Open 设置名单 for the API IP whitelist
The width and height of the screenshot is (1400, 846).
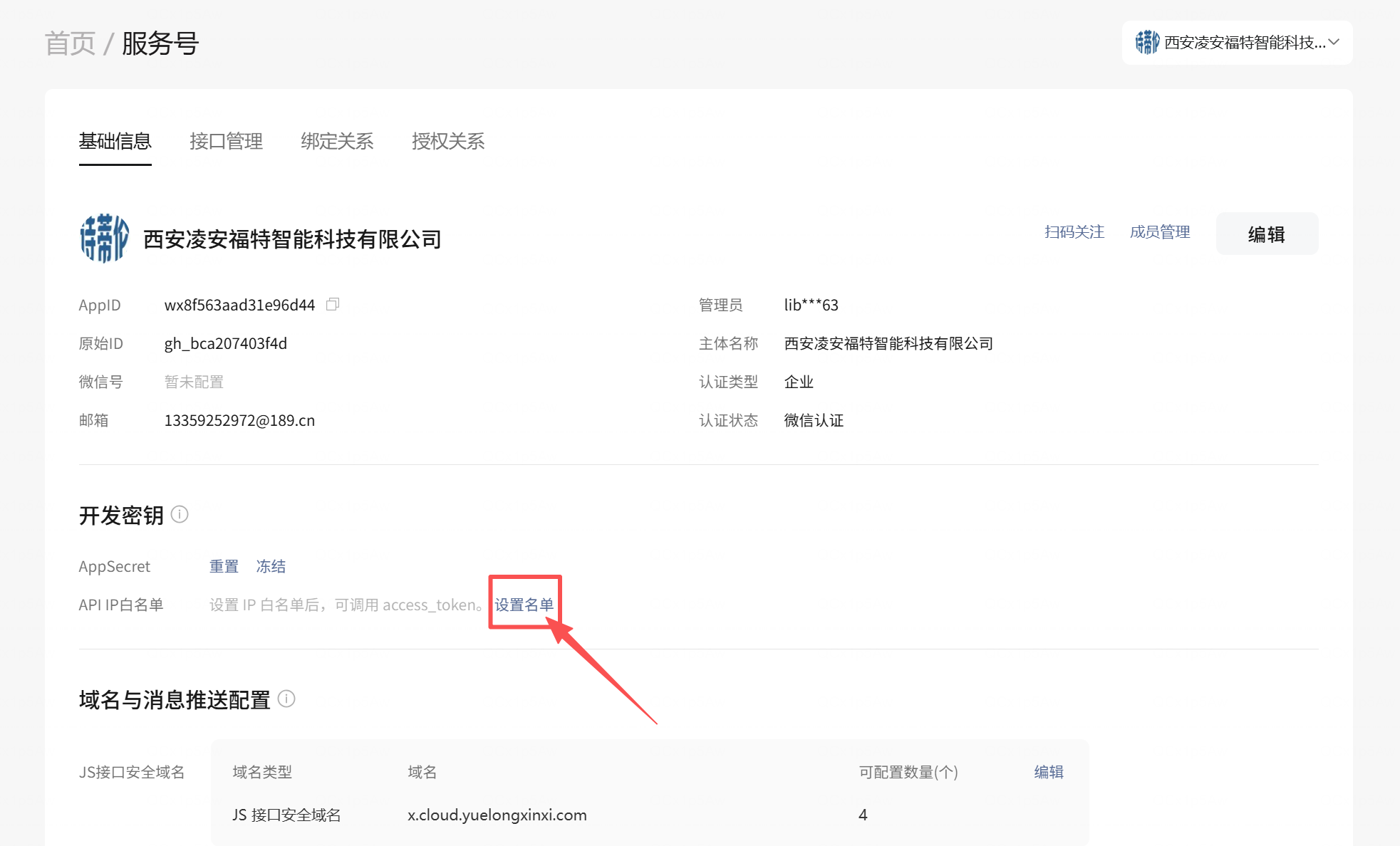click(524, 605)
